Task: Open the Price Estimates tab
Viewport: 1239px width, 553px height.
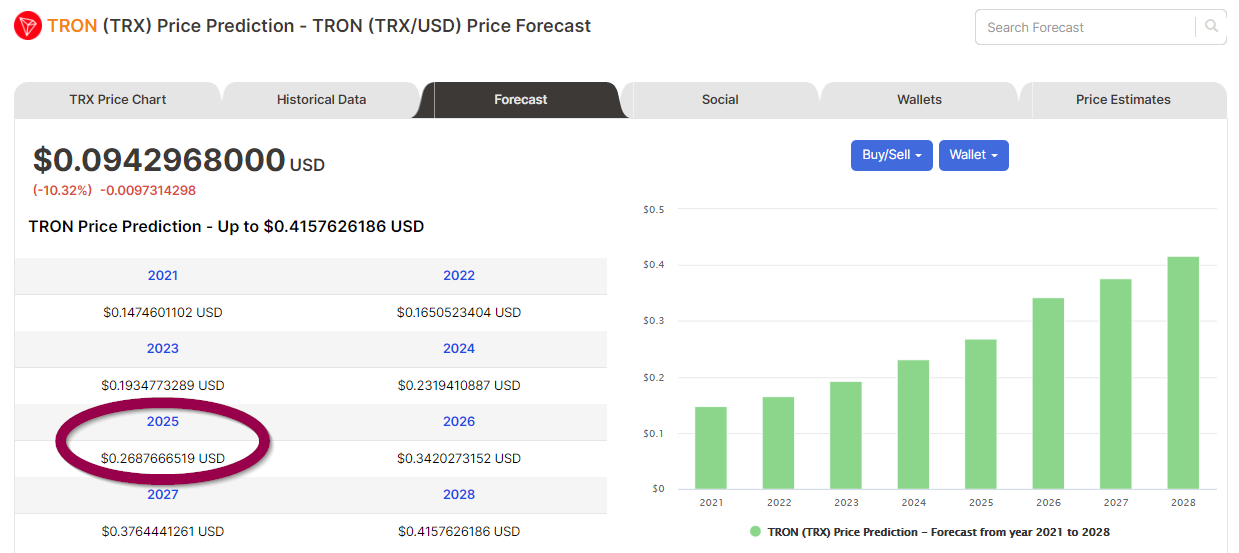Action: [1123, 100]
